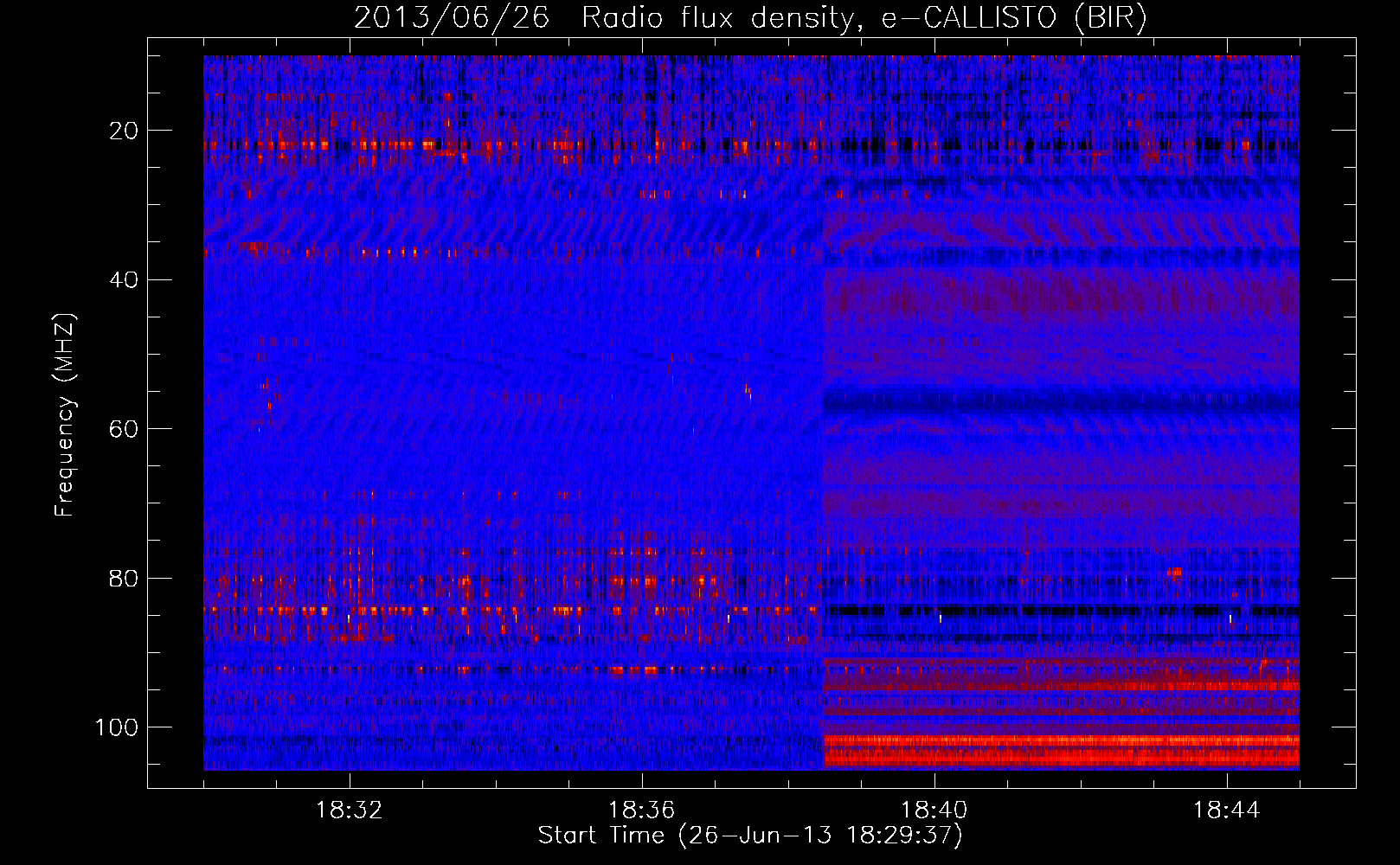
Task: Click the '20' frequency tick label
Action: (x=125, y=131)
